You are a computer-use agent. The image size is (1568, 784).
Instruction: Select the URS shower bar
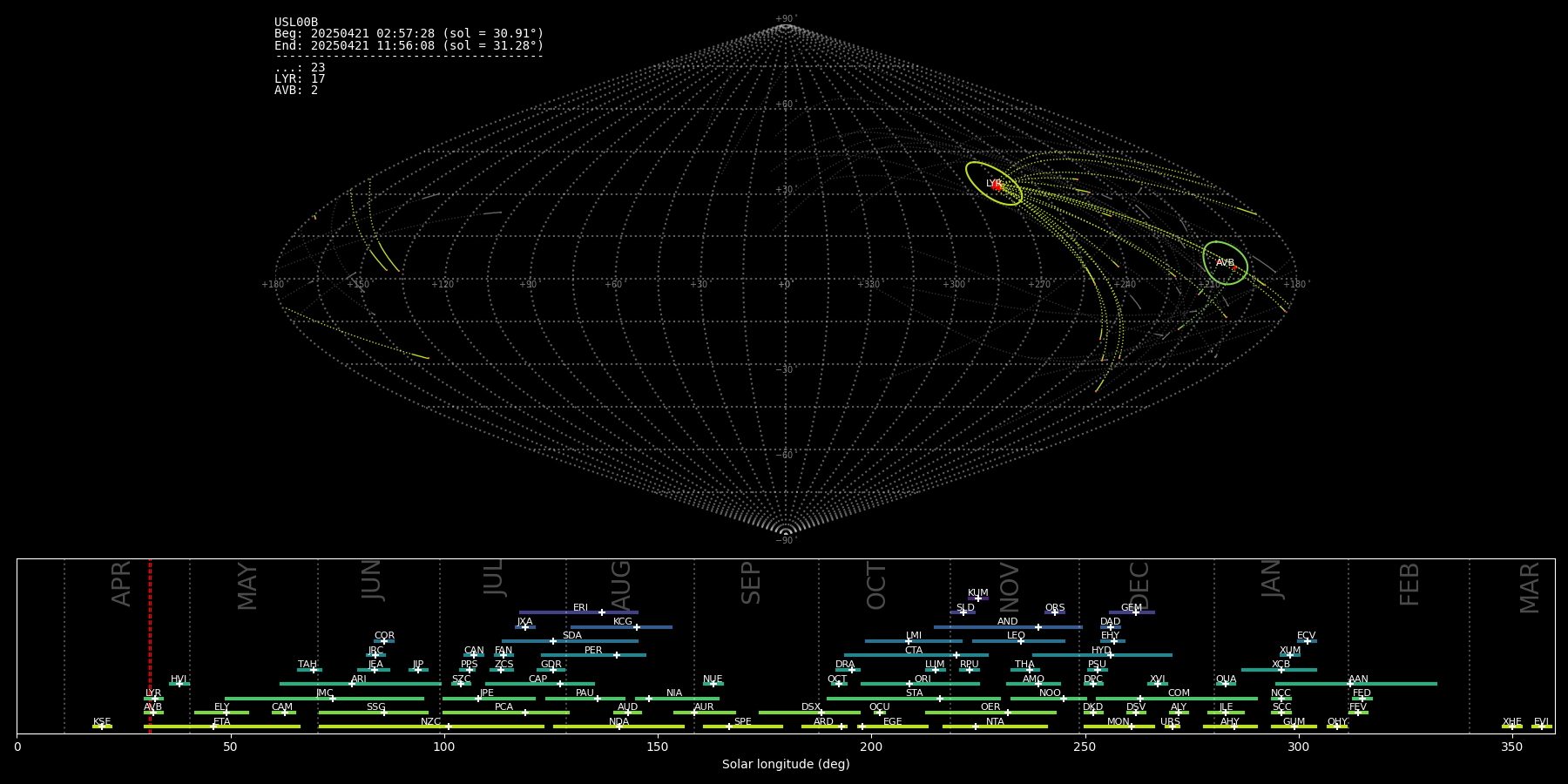click(1172, 727)
